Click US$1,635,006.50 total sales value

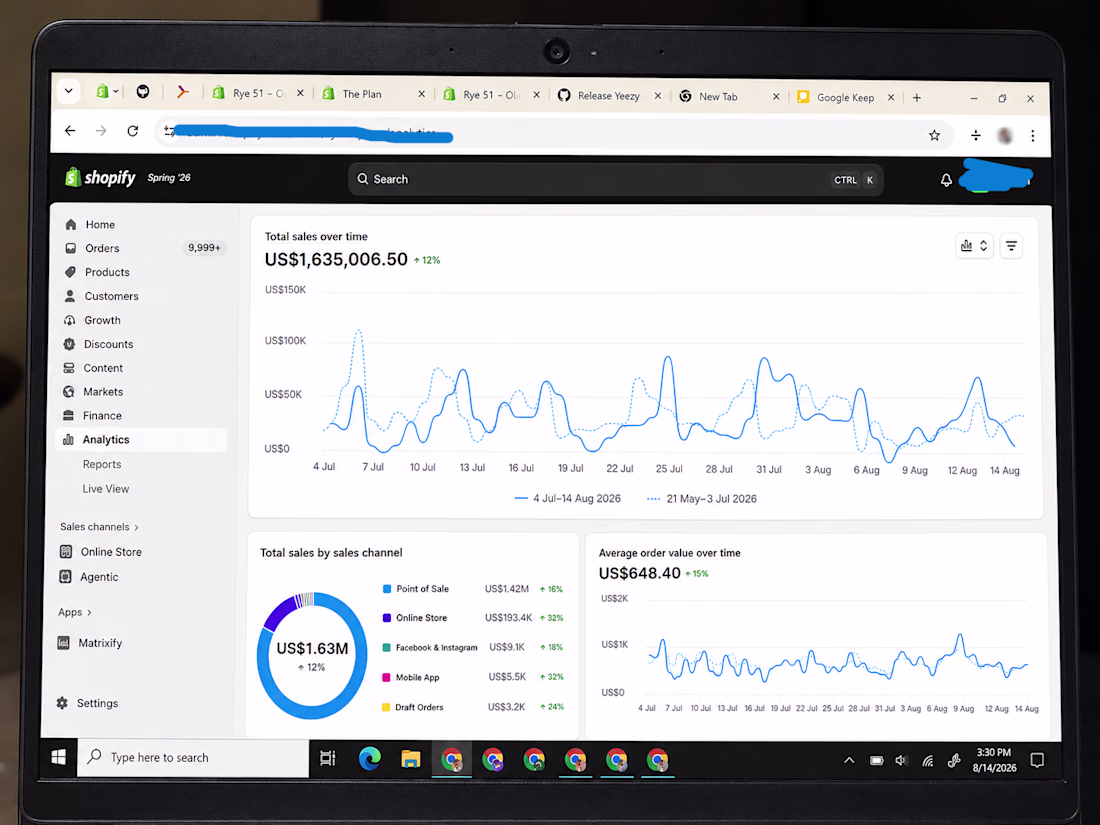click(336, 260)
